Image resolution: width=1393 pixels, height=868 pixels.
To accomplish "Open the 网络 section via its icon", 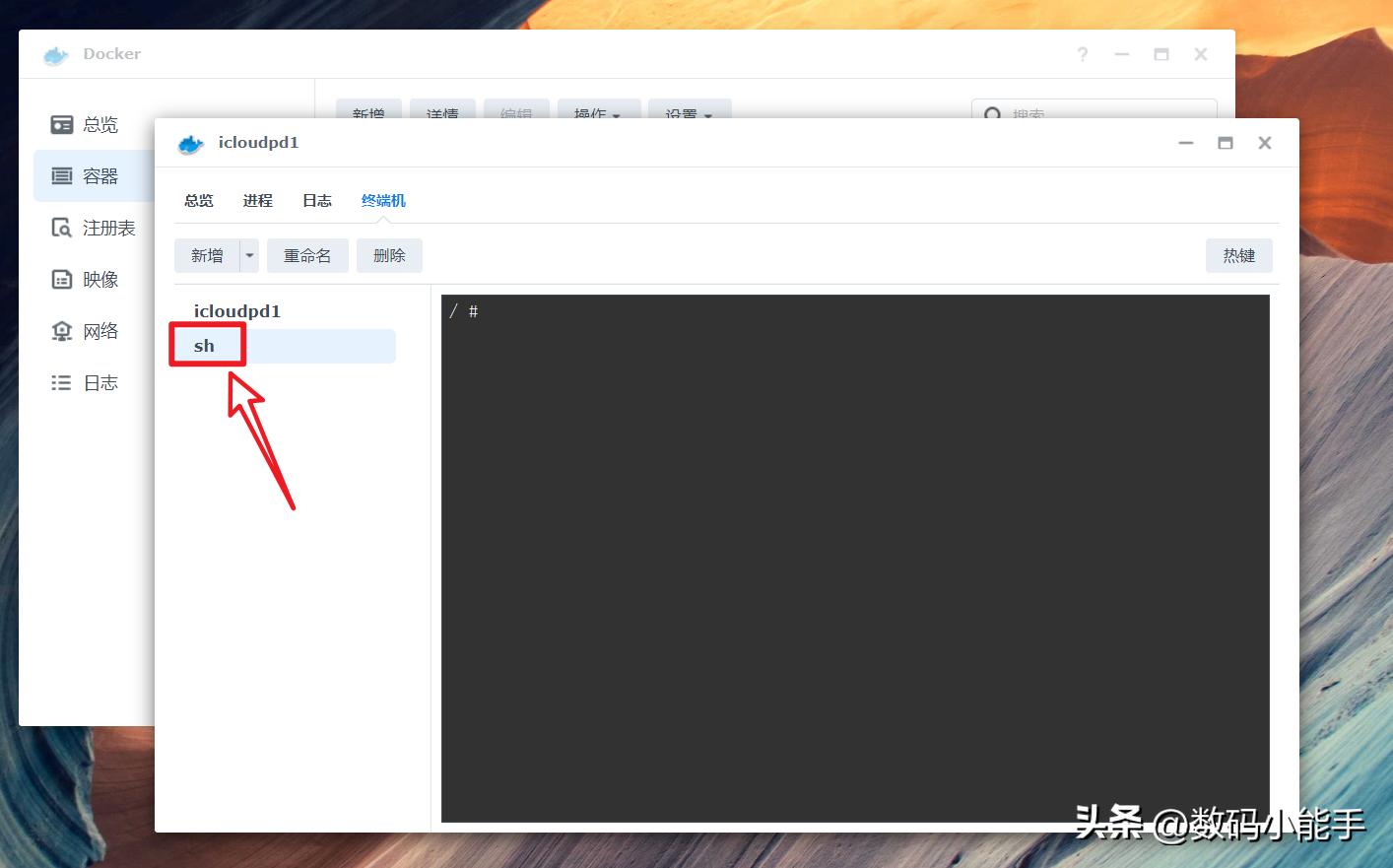I will [x=61, y=331].
